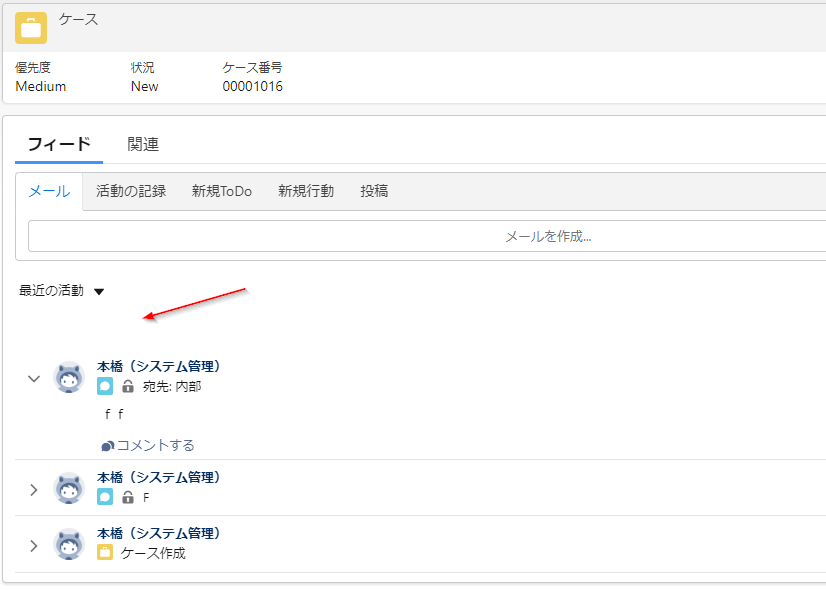Click the ケース header title
This screenshot has height=600, width=826.
point(78,19)
